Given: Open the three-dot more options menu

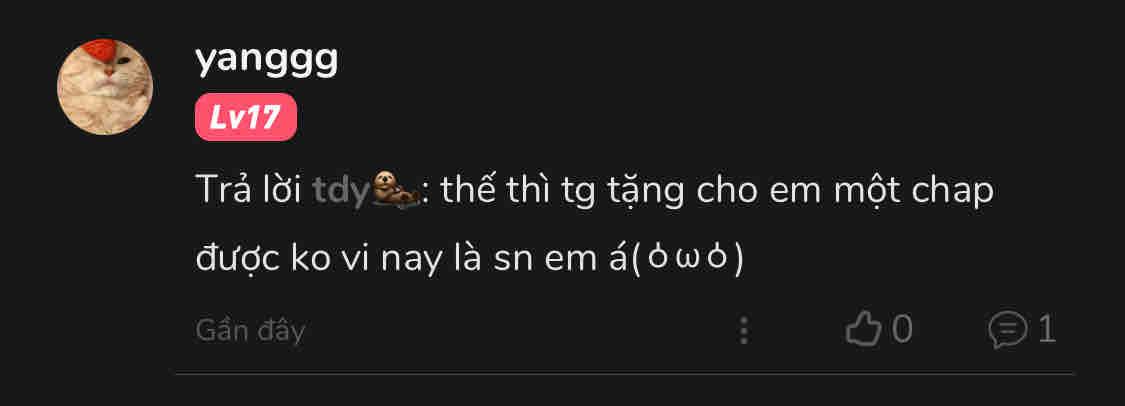Looking at the screenshot, I should coord(744,331).
